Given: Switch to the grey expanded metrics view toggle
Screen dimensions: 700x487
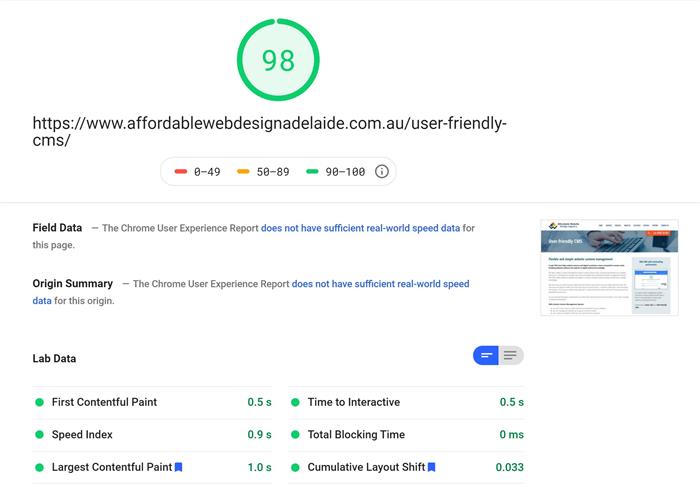Looking at the screenshot, I should pos(511,355).
